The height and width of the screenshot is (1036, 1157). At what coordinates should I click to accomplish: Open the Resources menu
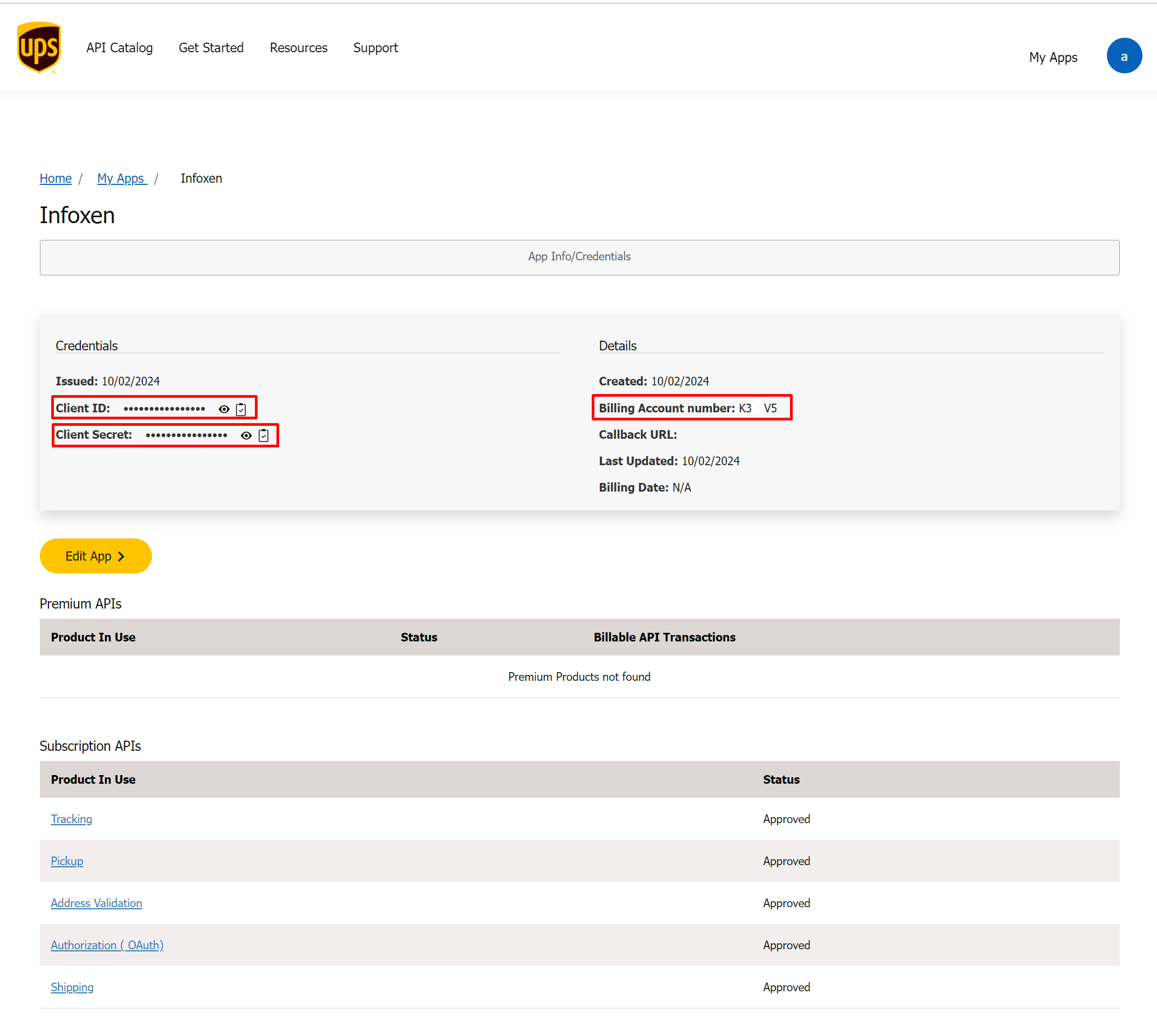[299, 48]
